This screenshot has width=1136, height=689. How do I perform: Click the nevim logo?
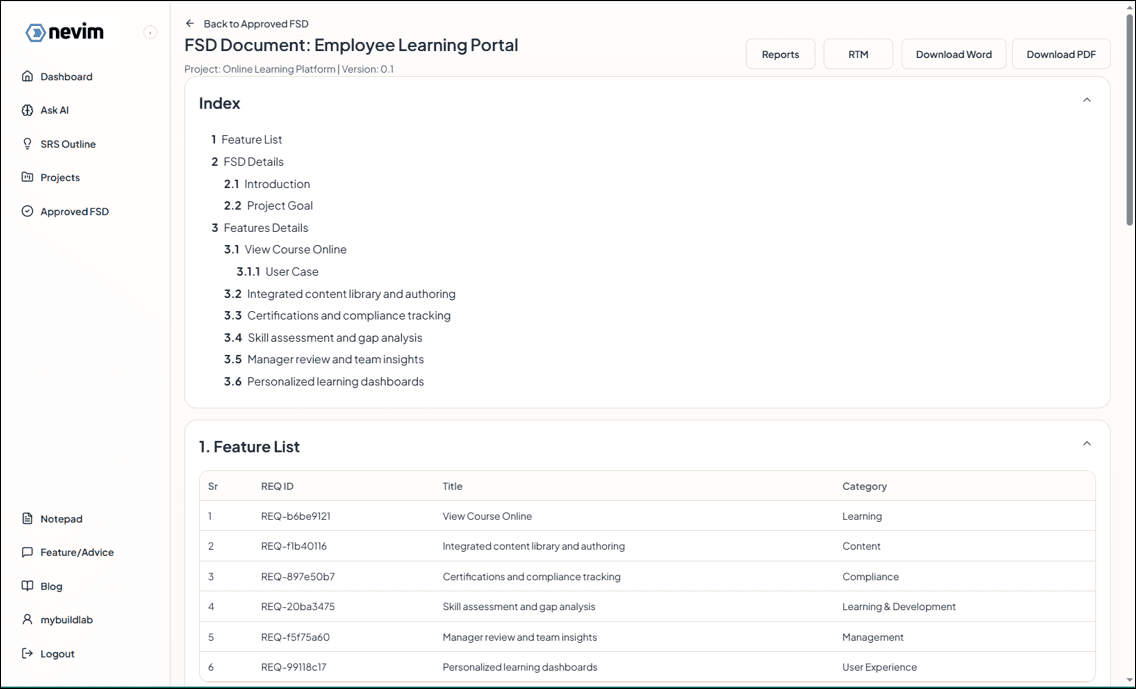coord(65,33)
